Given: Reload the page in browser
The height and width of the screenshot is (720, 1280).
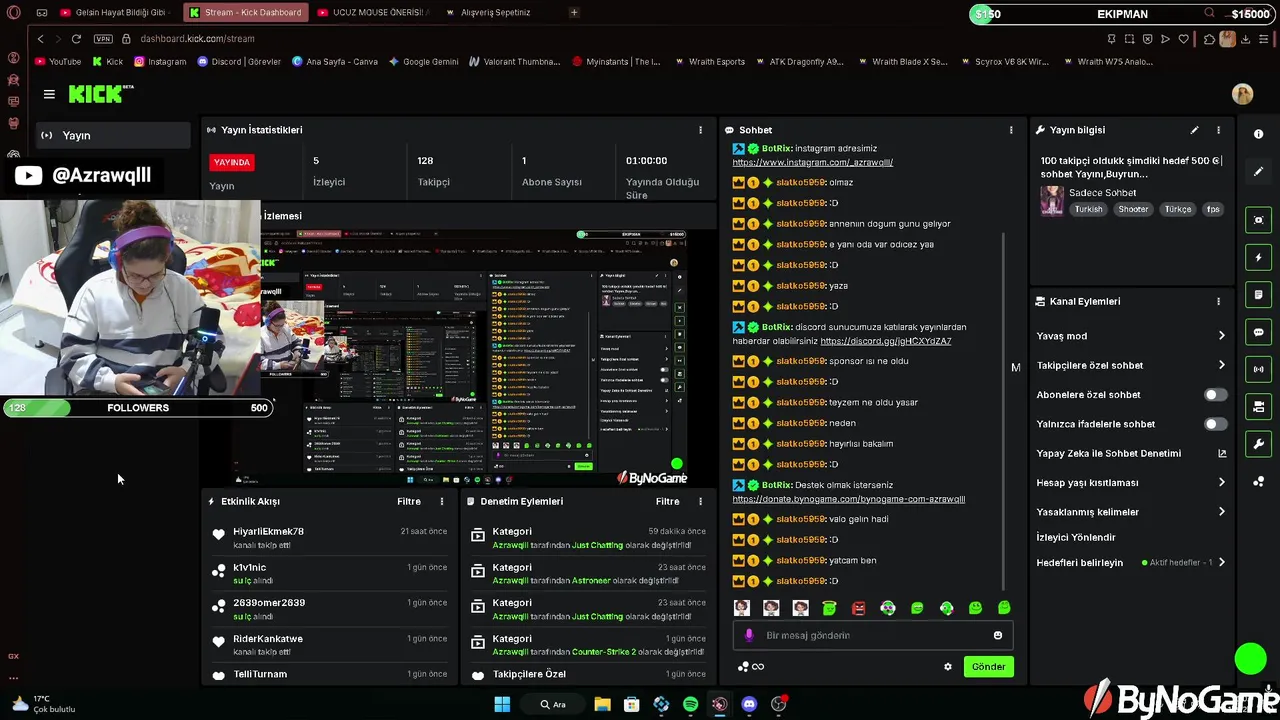Looking at the screenshot, I should (x=76, y=39).
